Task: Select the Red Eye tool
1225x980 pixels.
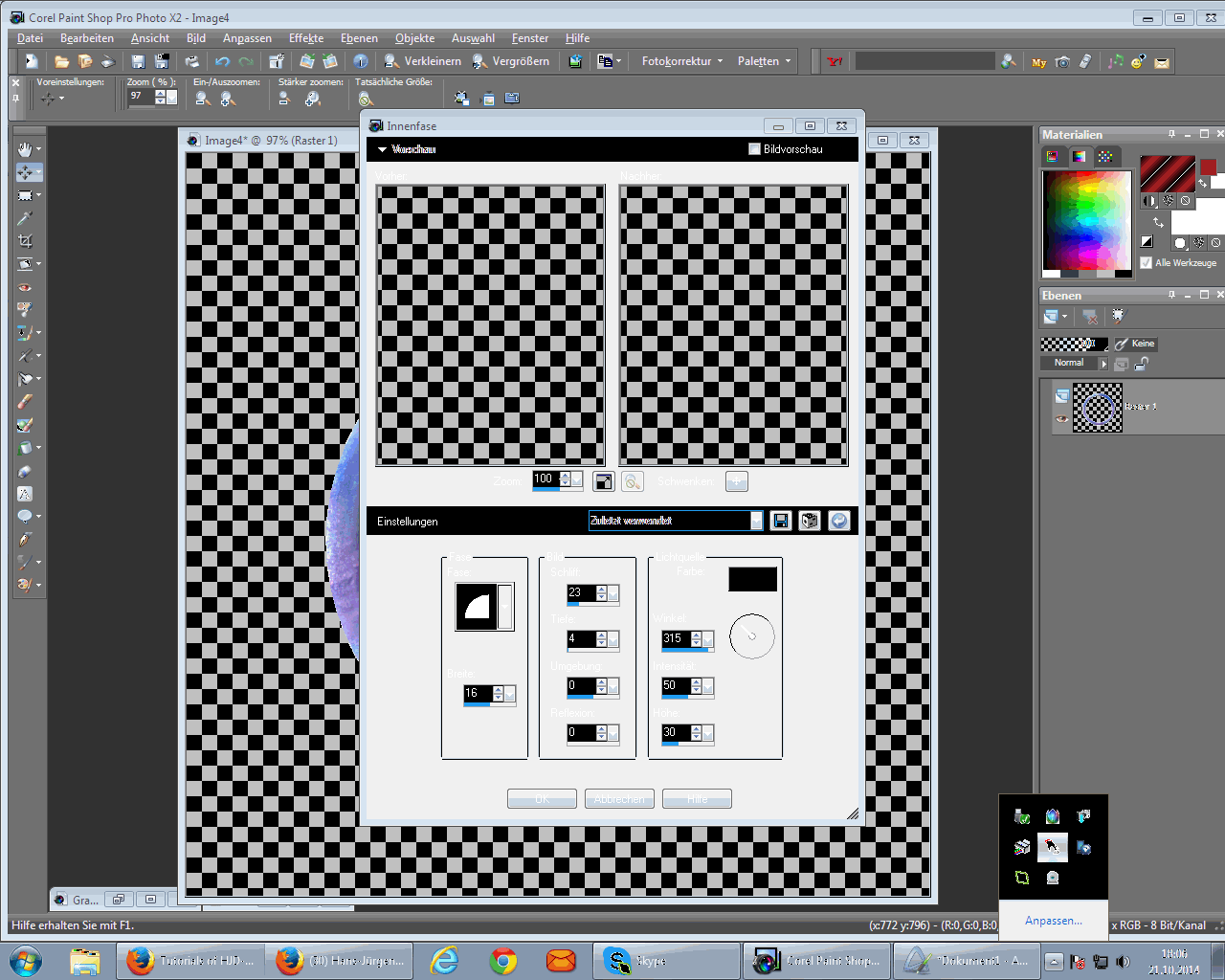Action: pos(25,287)
